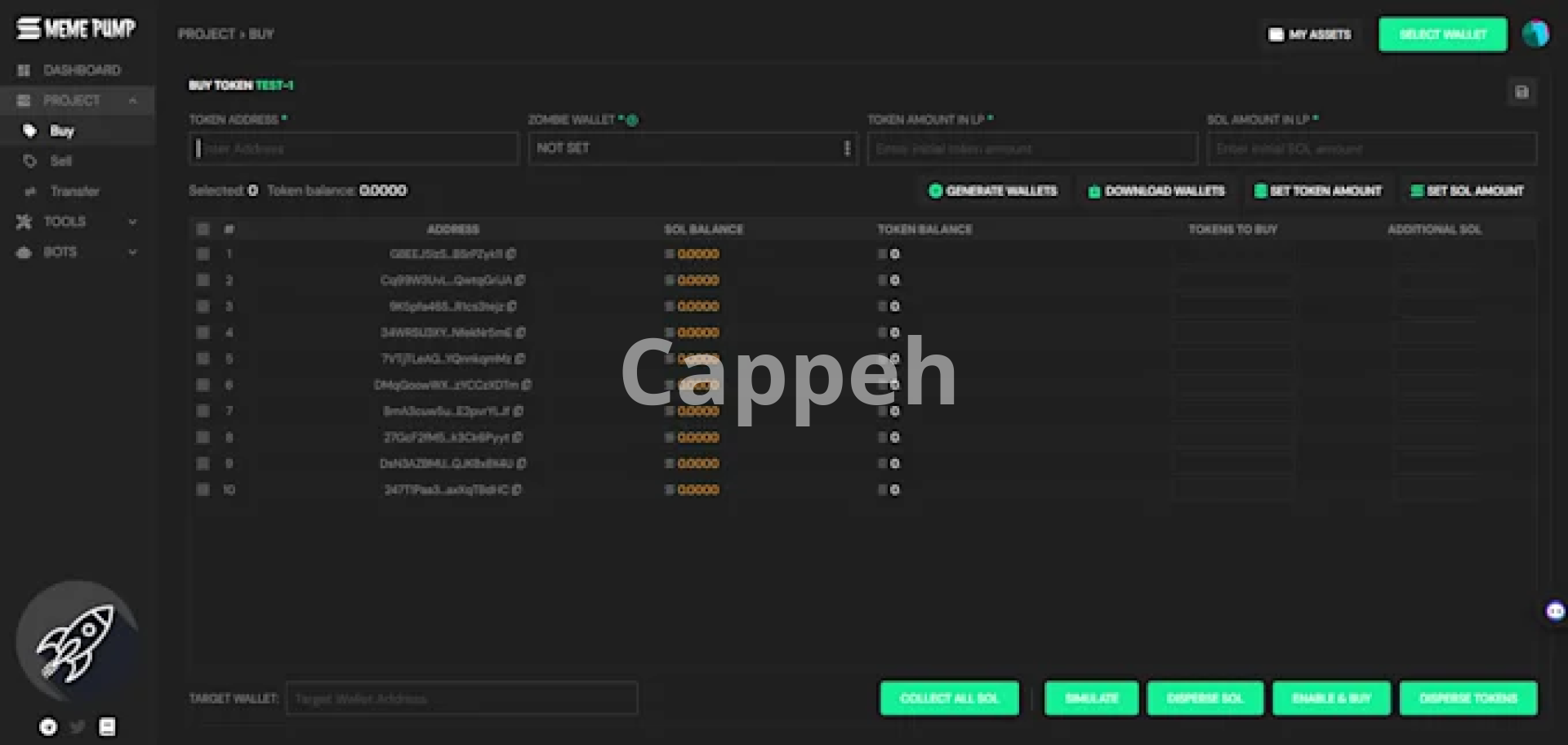Image resolution: width=1568 pixels, height=745 pixels.
Task: Select all wallets with header checkbox
Action: click(x=203, y=230)
